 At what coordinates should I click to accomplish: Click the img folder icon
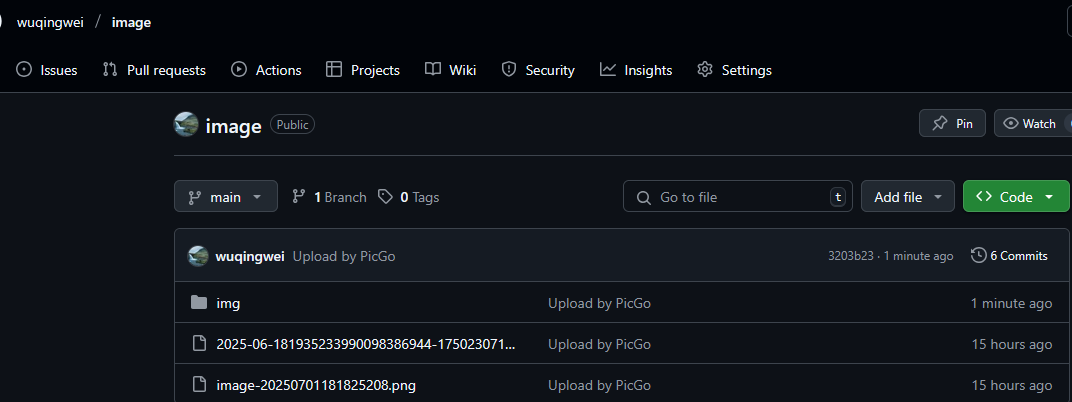[199, 302]
